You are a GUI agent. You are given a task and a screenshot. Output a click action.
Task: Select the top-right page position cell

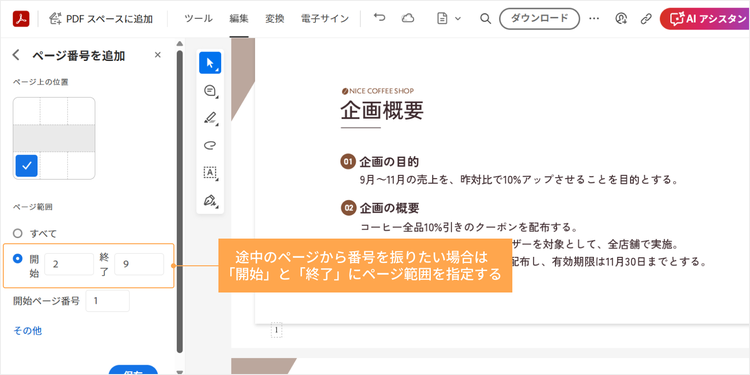(x=81, y=111)
